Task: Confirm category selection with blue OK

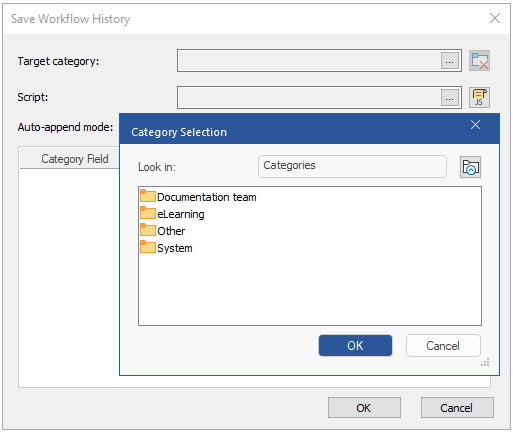Action: (x=355, y=346)
